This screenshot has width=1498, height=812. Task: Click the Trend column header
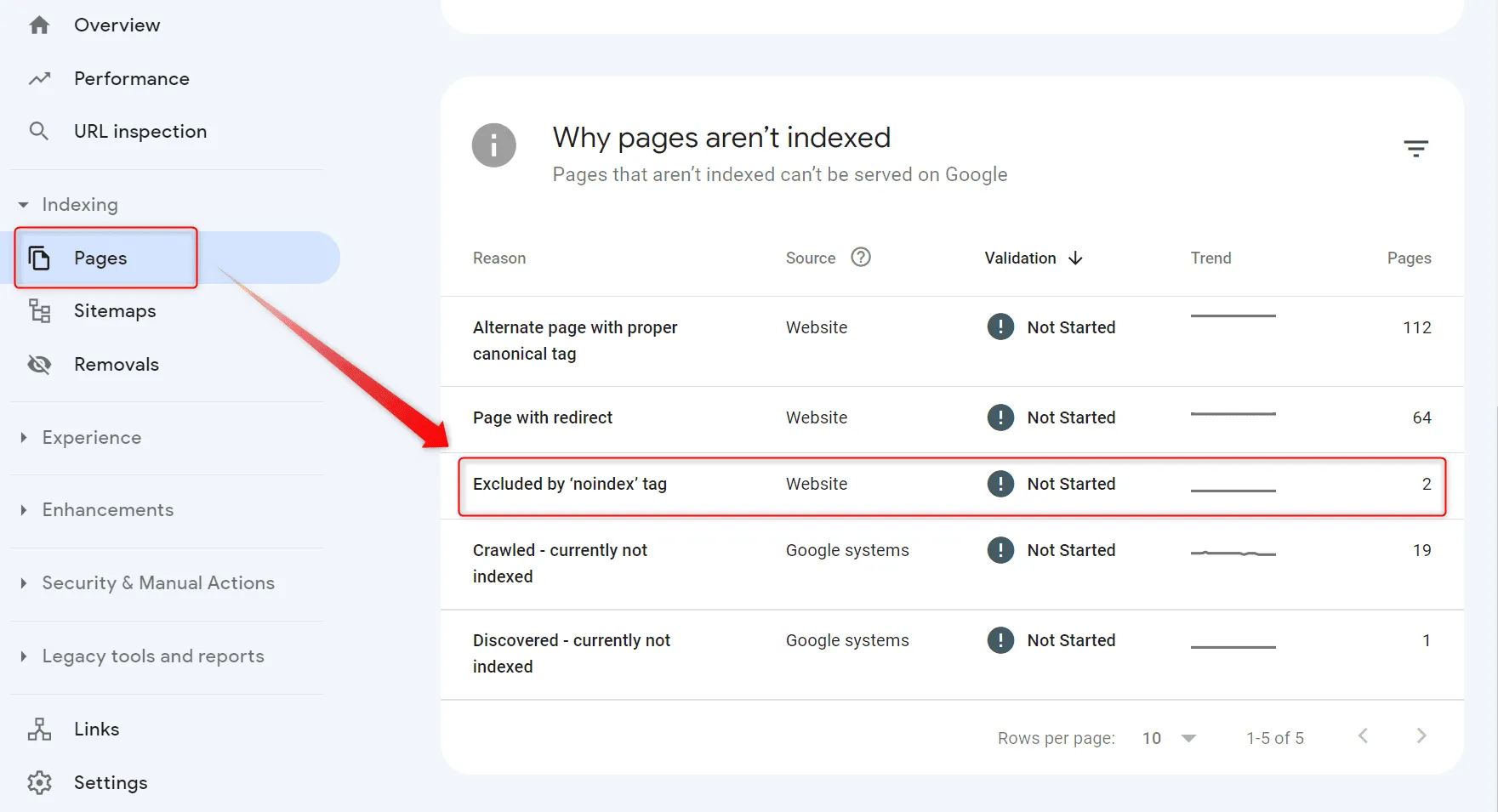click(1210, 258)
